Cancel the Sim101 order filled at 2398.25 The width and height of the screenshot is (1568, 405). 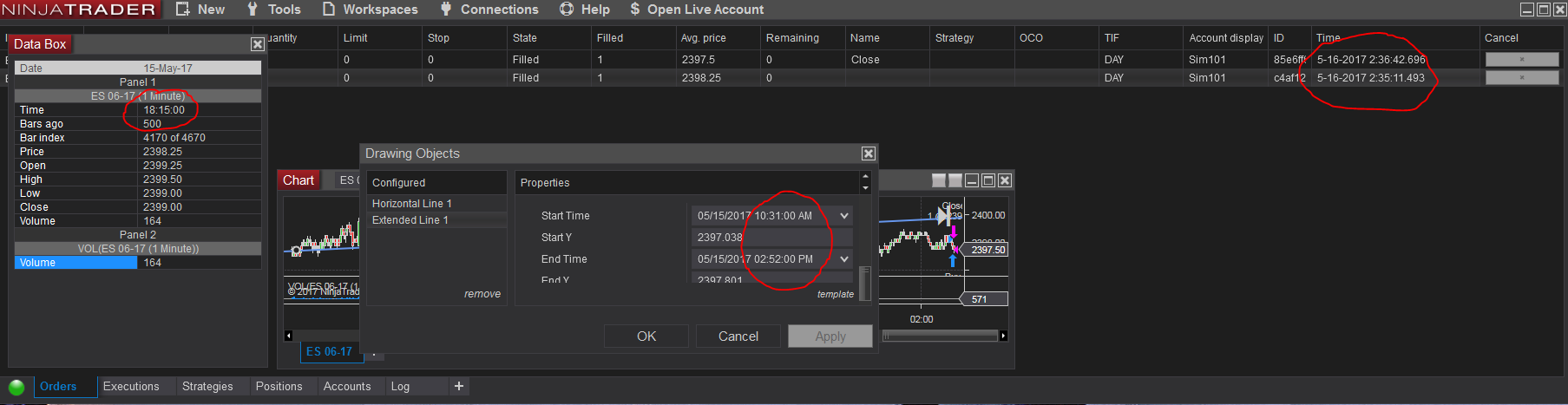coord(1521,78)
